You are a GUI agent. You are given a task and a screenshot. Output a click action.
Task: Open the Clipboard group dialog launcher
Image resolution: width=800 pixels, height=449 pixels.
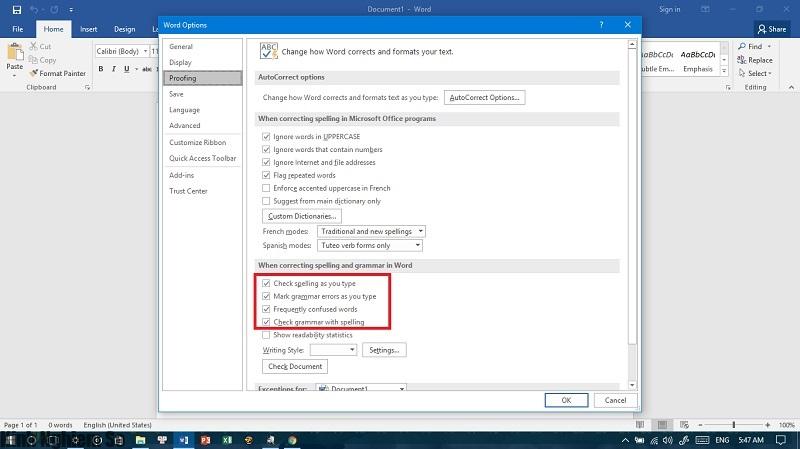(x=87, y=88)
